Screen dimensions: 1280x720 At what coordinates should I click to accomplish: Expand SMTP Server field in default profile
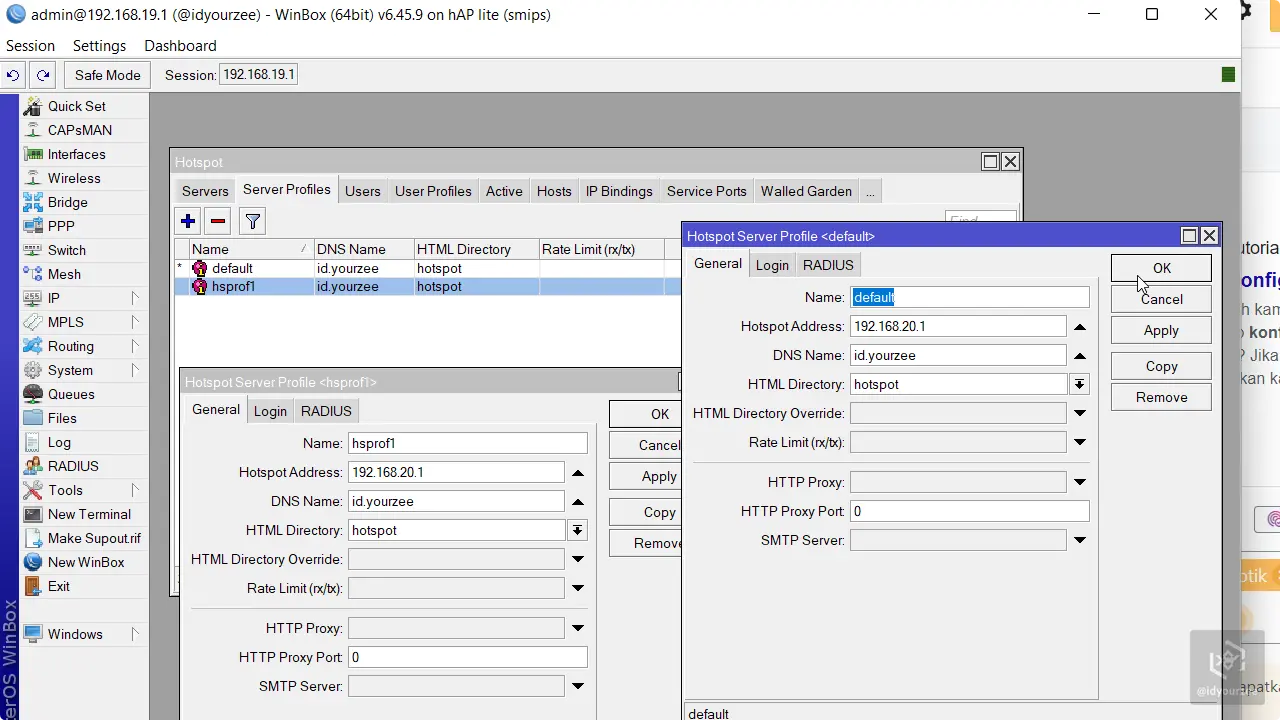coord(1079,540)
